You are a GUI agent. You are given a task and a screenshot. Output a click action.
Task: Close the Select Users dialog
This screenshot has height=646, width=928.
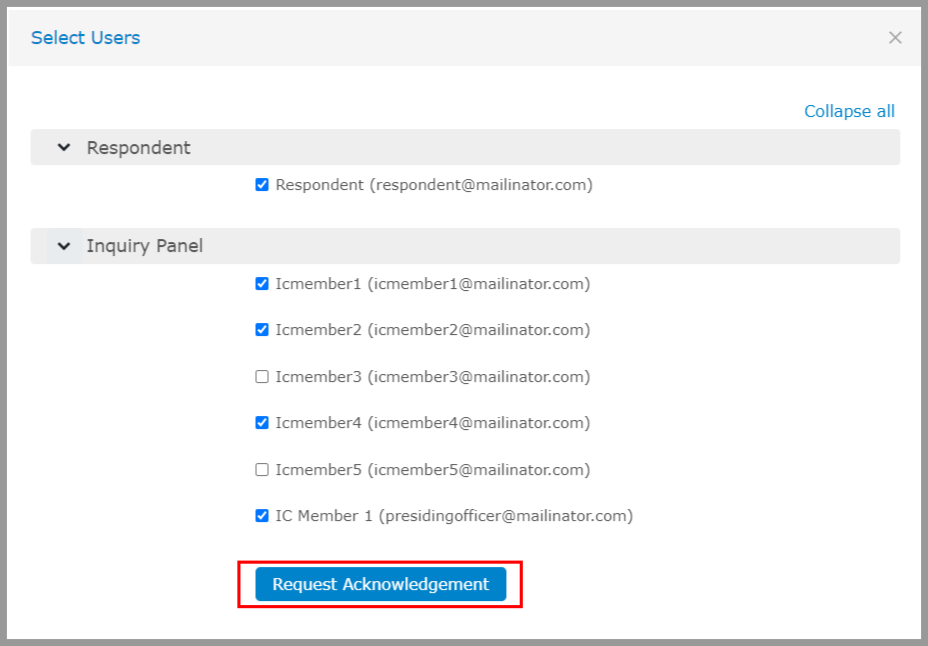pos(895,38)
